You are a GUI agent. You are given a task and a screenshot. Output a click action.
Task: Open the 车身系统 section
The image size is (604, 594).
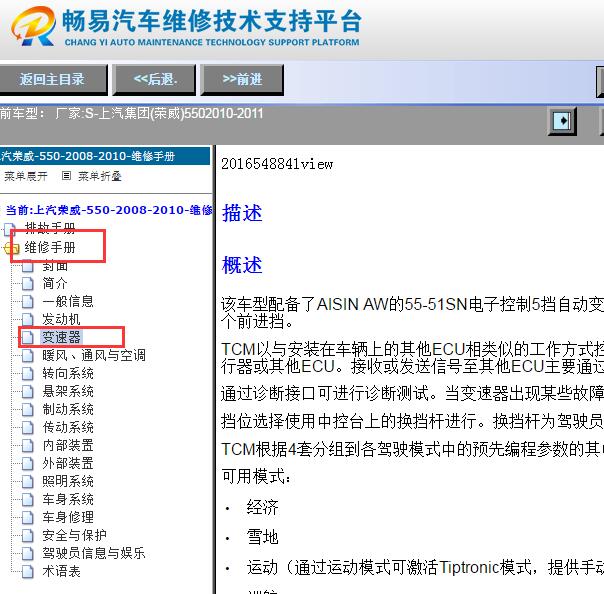(68, 499)
